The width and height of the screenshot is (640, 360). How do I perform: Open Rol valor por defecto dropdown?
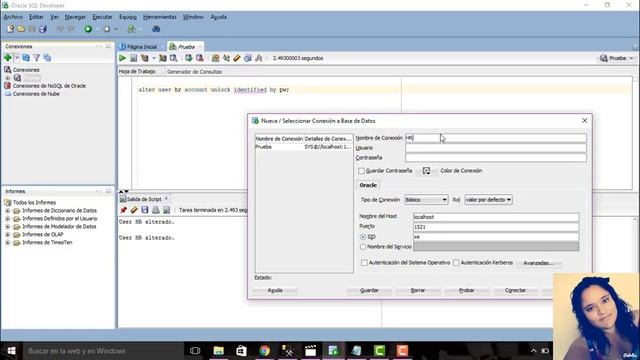tap(488, 200)
